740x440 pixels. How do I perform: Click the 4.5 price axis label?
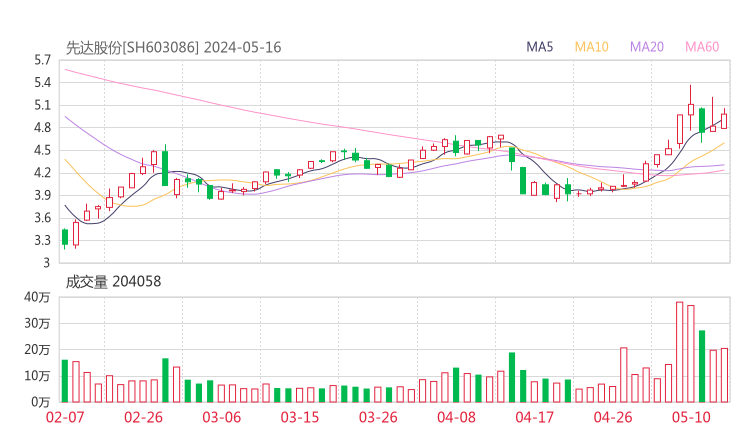(42, 150)
